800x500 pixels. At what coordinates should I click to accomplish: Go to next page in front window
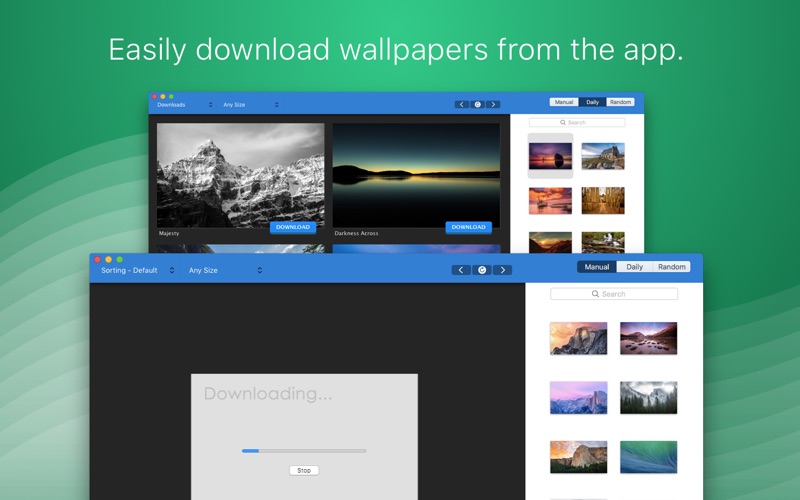[502, 270]
